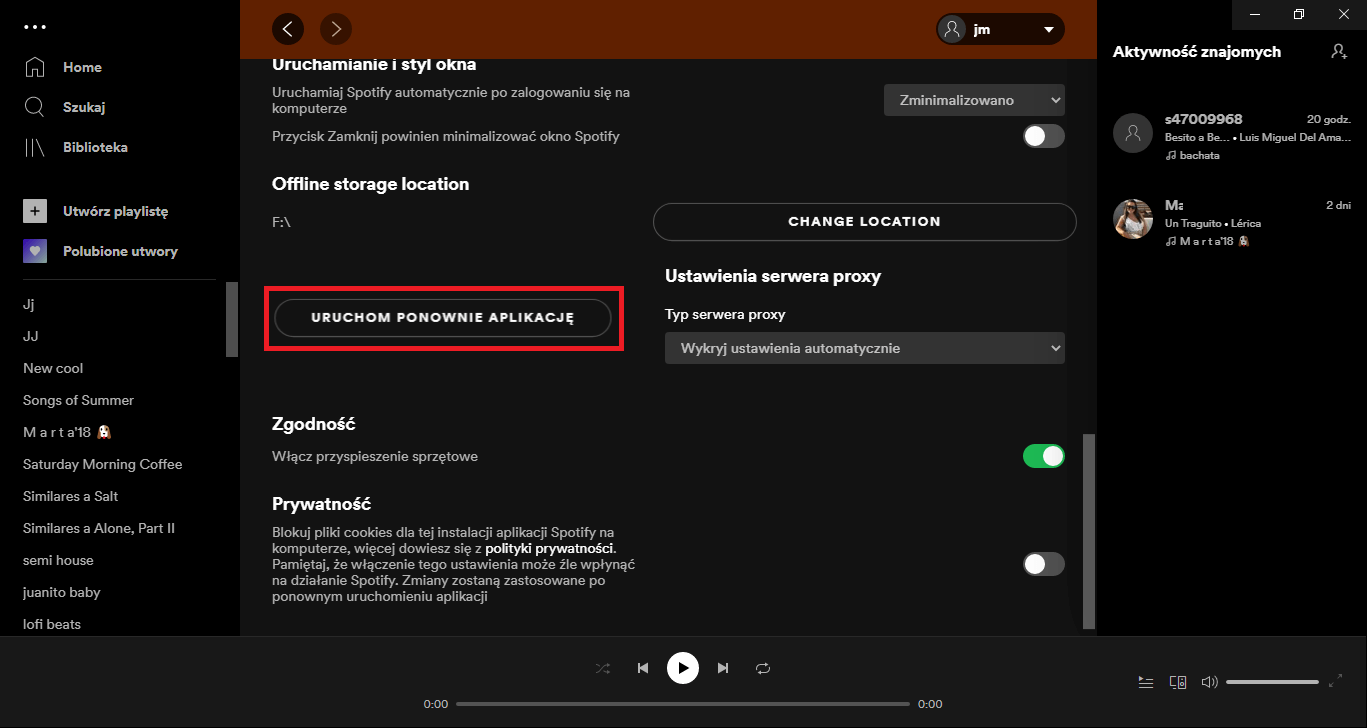Click URUCHOM PONOWNIE APLIKACJĘ button
1367x728 pixels.
point(443,317)
